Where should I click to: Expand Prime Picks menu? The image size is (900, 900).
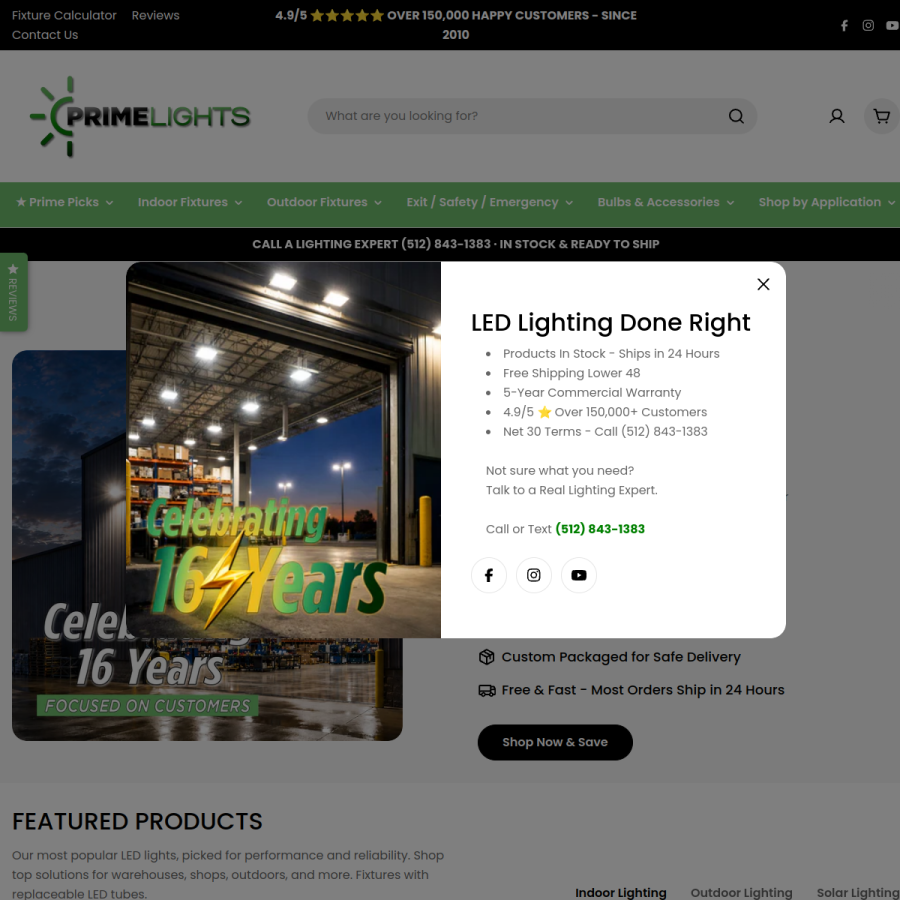pyautogui.click(x=64, y=202)
